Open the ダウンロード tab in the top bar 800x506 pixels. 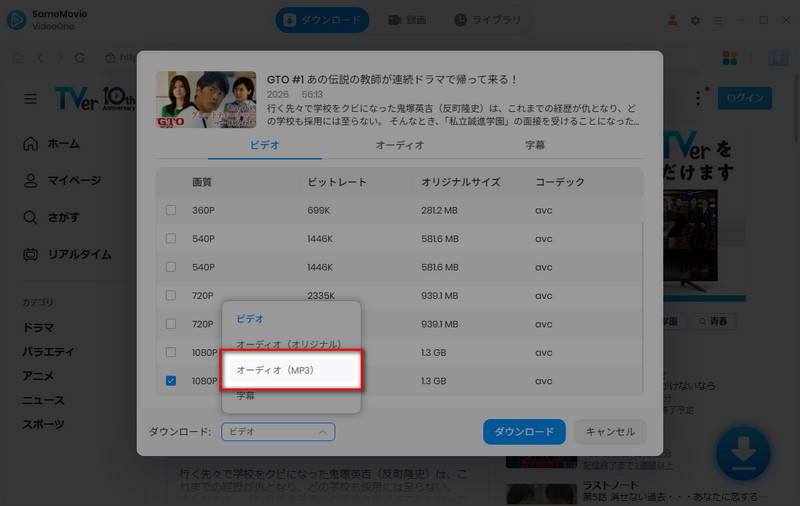[322, 20]
